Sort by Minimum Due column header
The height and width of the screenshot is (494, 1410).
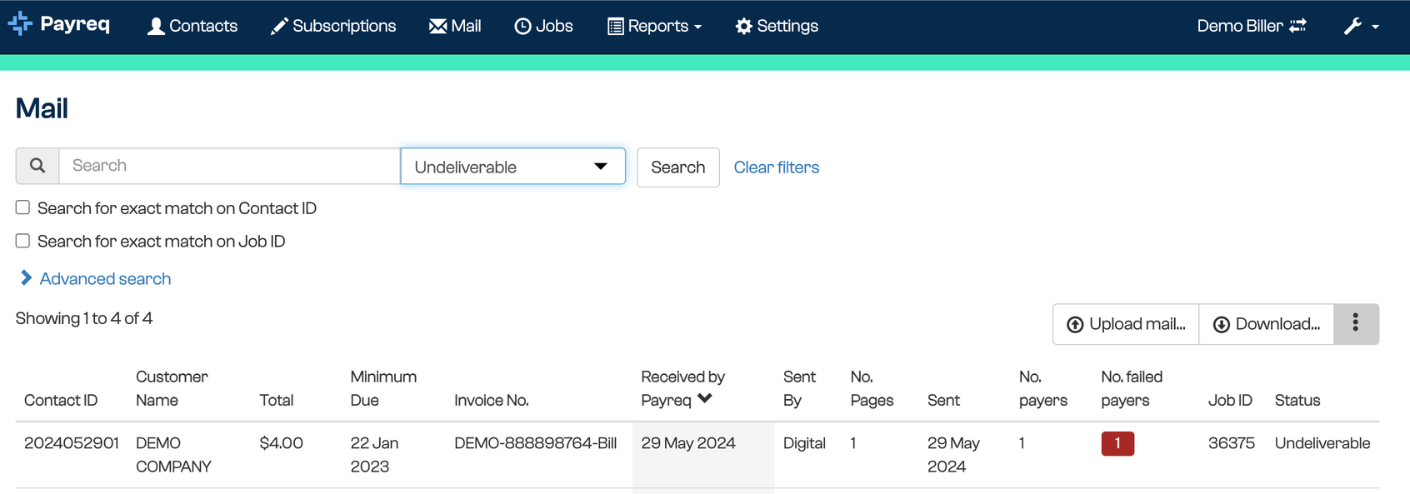tap(383, 388)
